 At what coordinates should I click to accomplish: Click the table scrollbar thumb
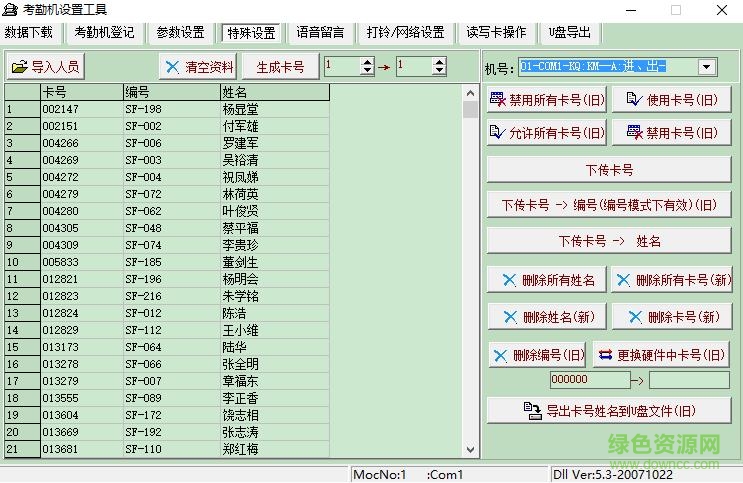click(x=471, y=109)
